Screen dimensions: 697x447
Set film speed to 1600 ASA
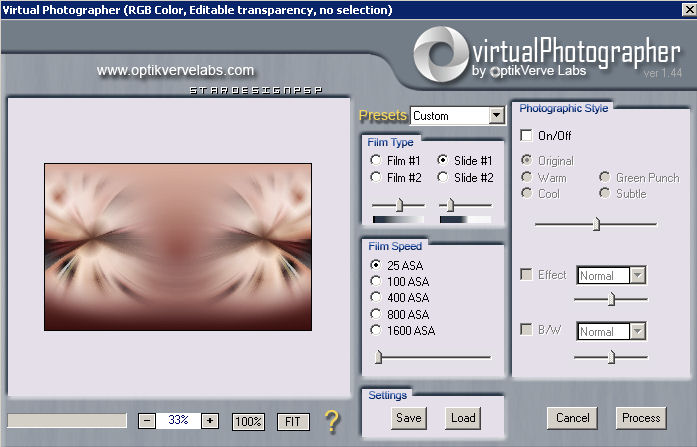(376, 330)
